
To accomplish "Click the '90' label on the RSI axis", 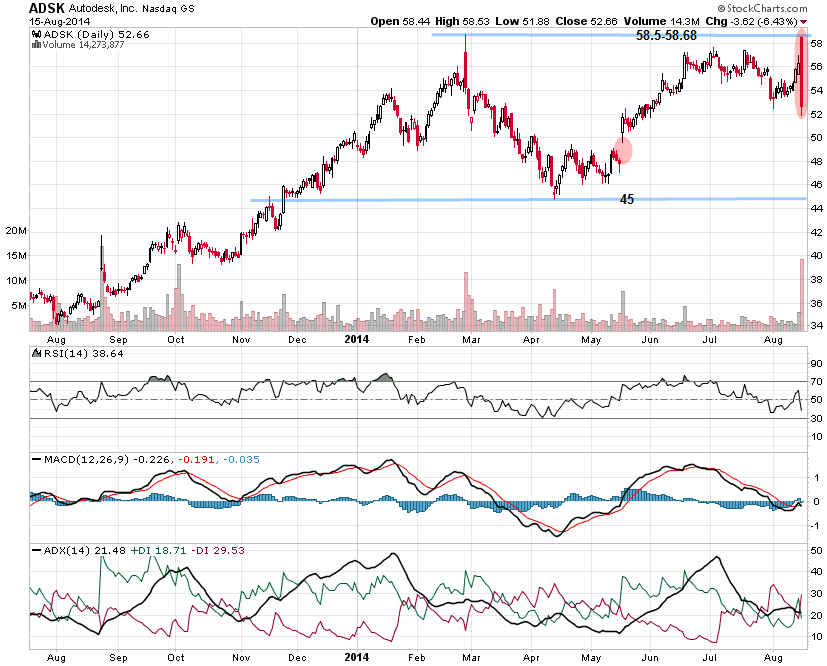I will point(816,363).
